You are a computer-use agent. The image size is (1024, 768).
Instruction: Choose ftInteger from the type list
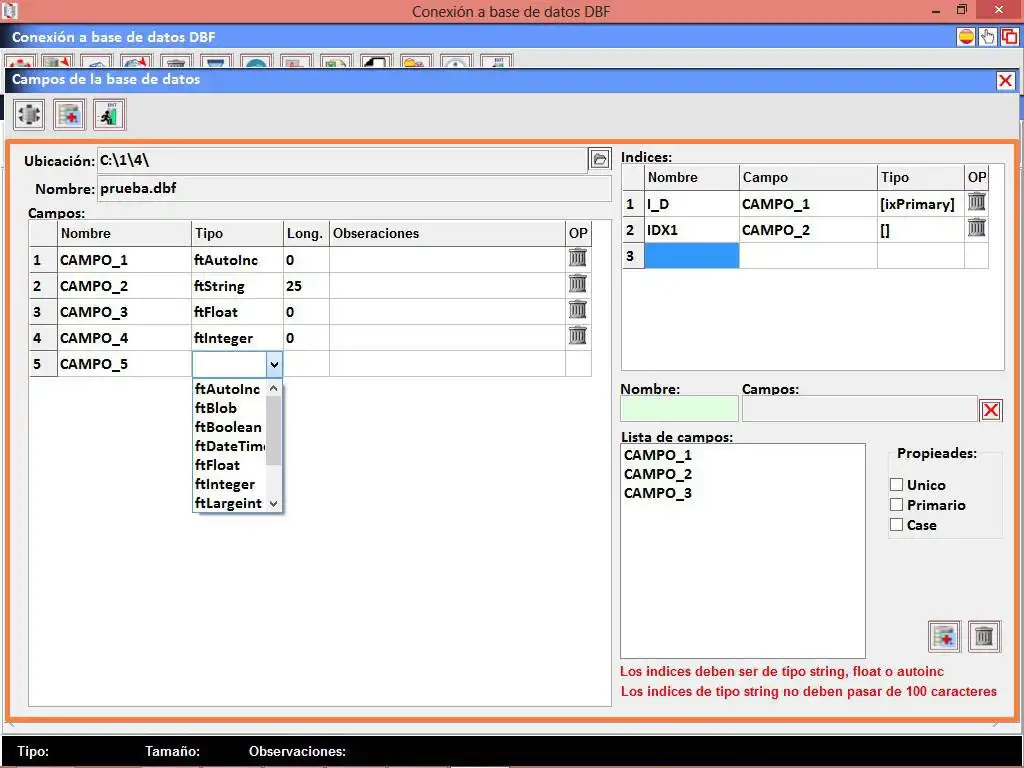pyautogui.click(x=229, y=484)
